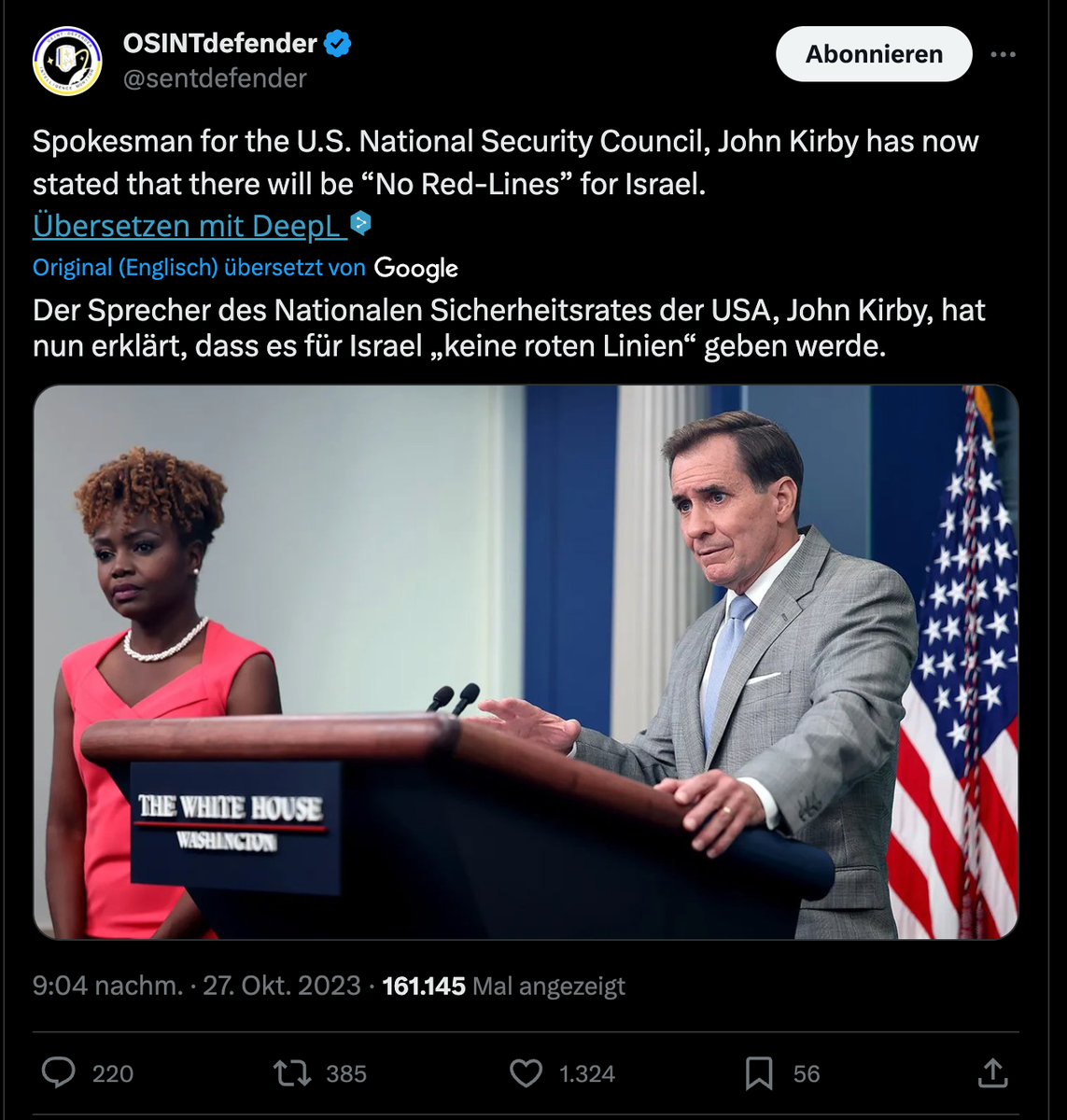Click the DeepL hexagon icon
This screenshot has width=1067, height=1120.
pos(360,223)
